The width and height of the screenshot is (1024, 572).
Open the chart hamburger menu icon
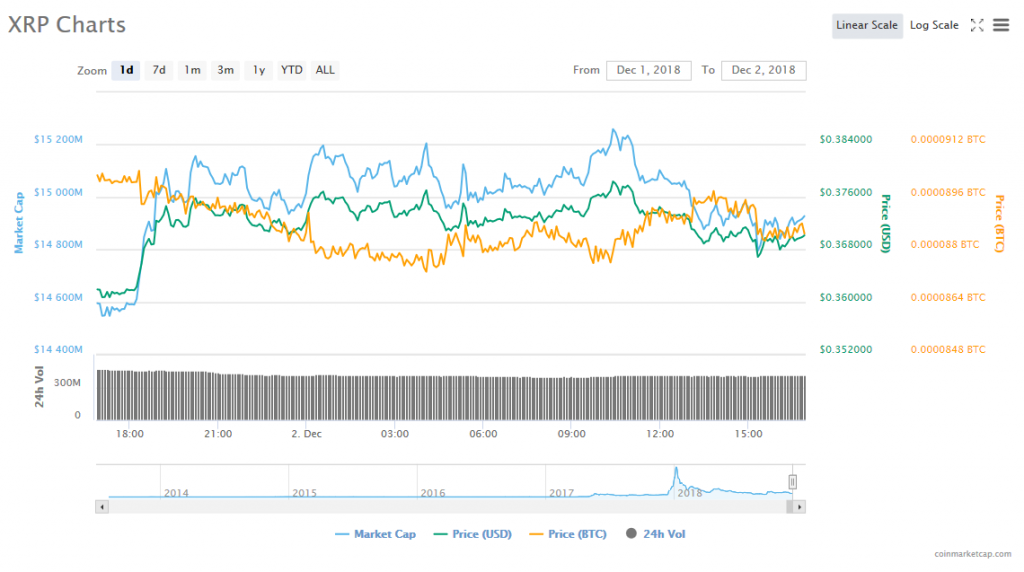[x=1001, y=25]
